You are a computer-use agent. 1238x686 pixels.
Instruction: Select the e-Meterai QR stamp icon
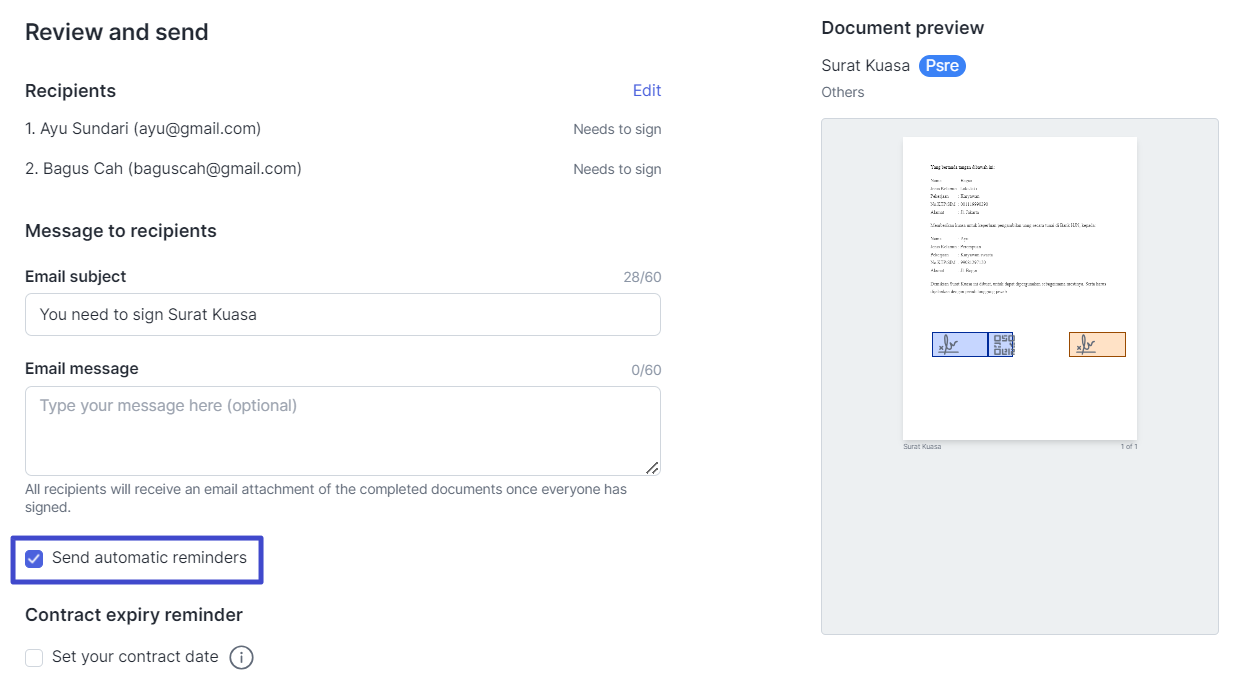coord(1000,344)
